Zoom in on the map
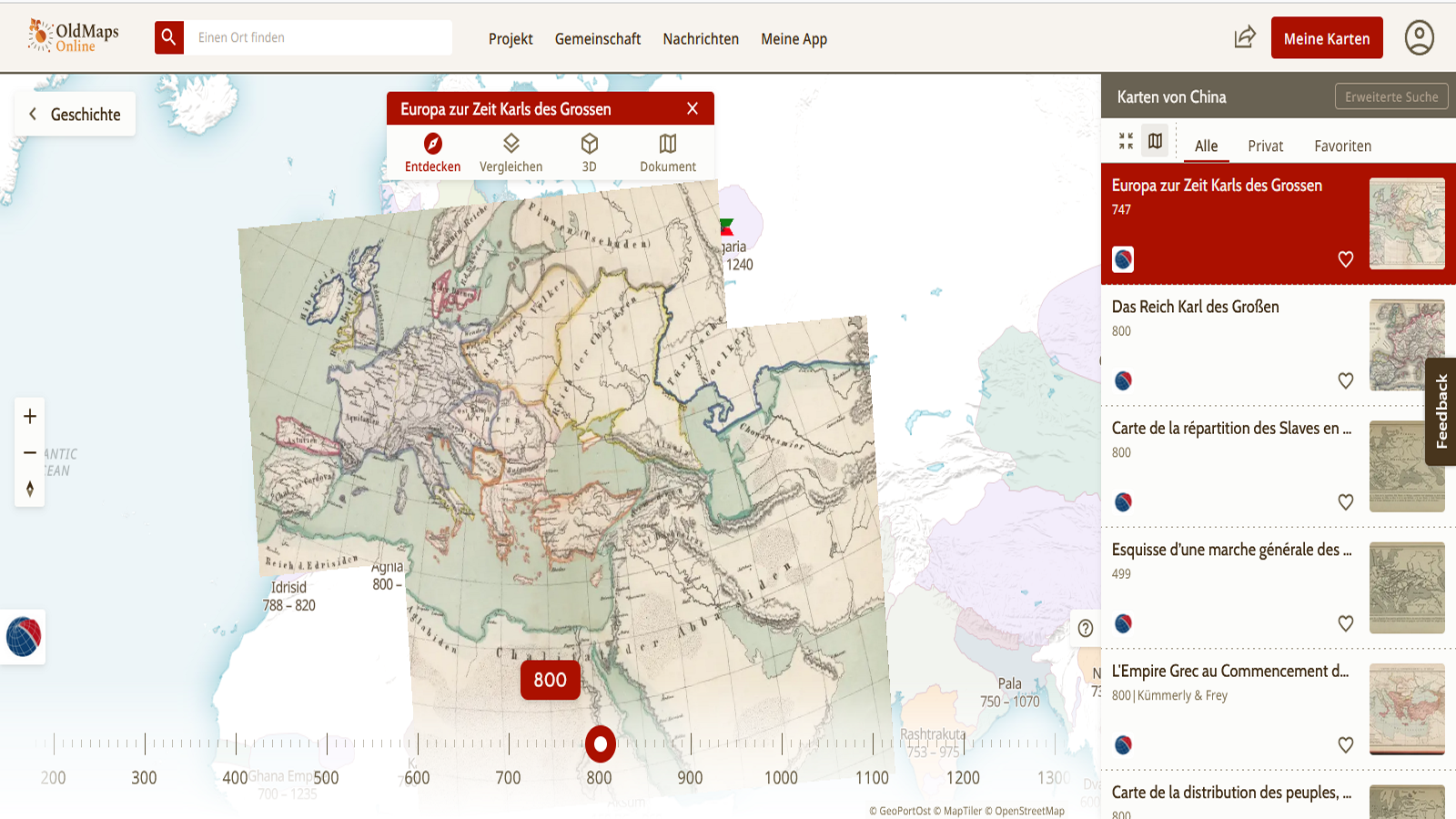The width and height of the screenshot is (1456, 819). click(x=30, y=416)
